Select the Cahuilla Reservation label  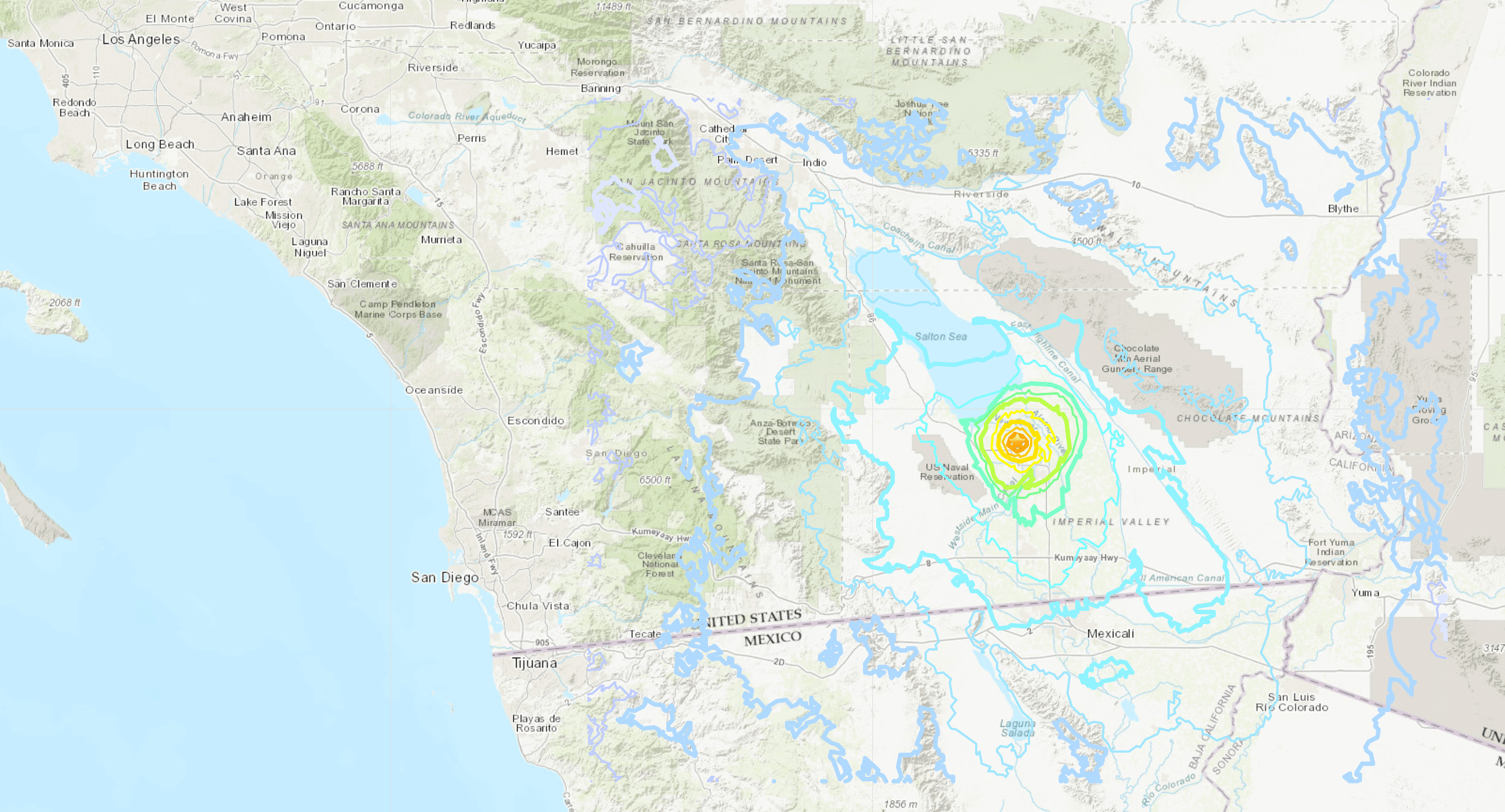636,252
